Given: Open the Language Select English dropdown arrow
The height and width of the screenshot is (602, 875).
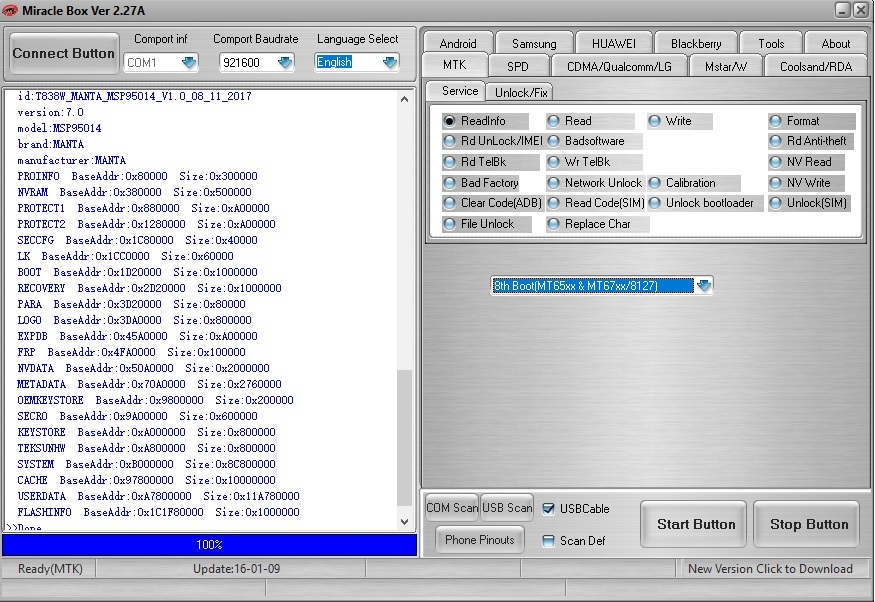Looking at the screenshot, I should point(390,62).
